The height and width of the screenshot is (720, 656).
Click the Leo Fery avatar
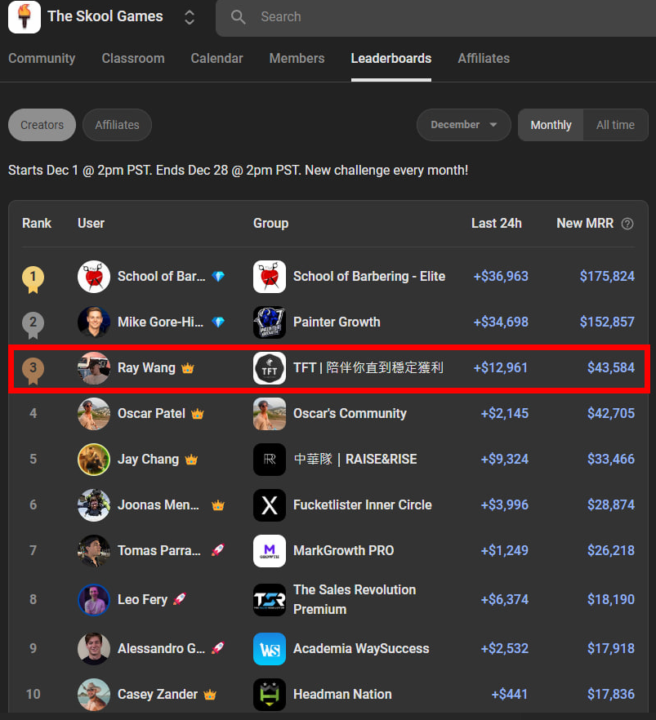click(94, 600)
